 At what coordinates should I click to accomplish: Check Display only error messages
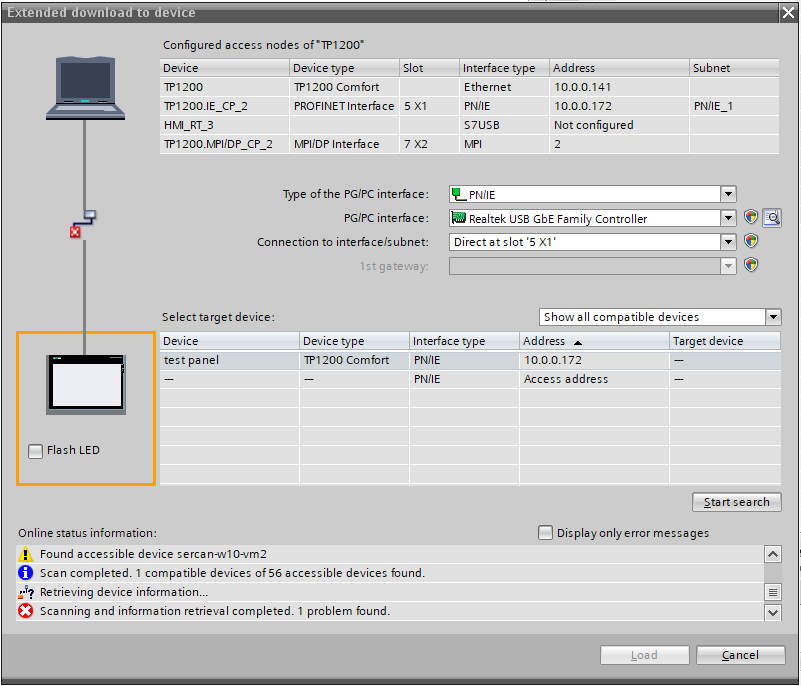coord(545,533)
